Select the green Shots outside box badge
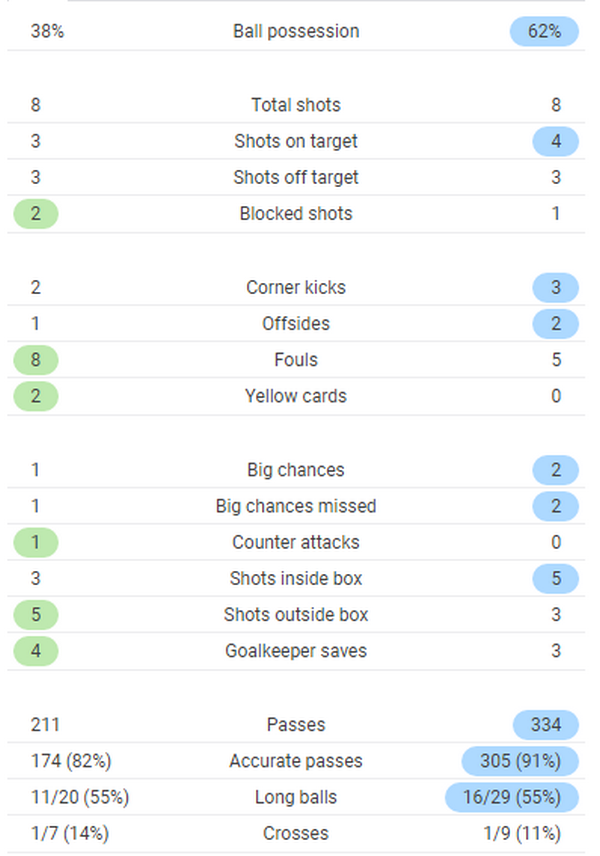The image size is (600, 856). 36,614
